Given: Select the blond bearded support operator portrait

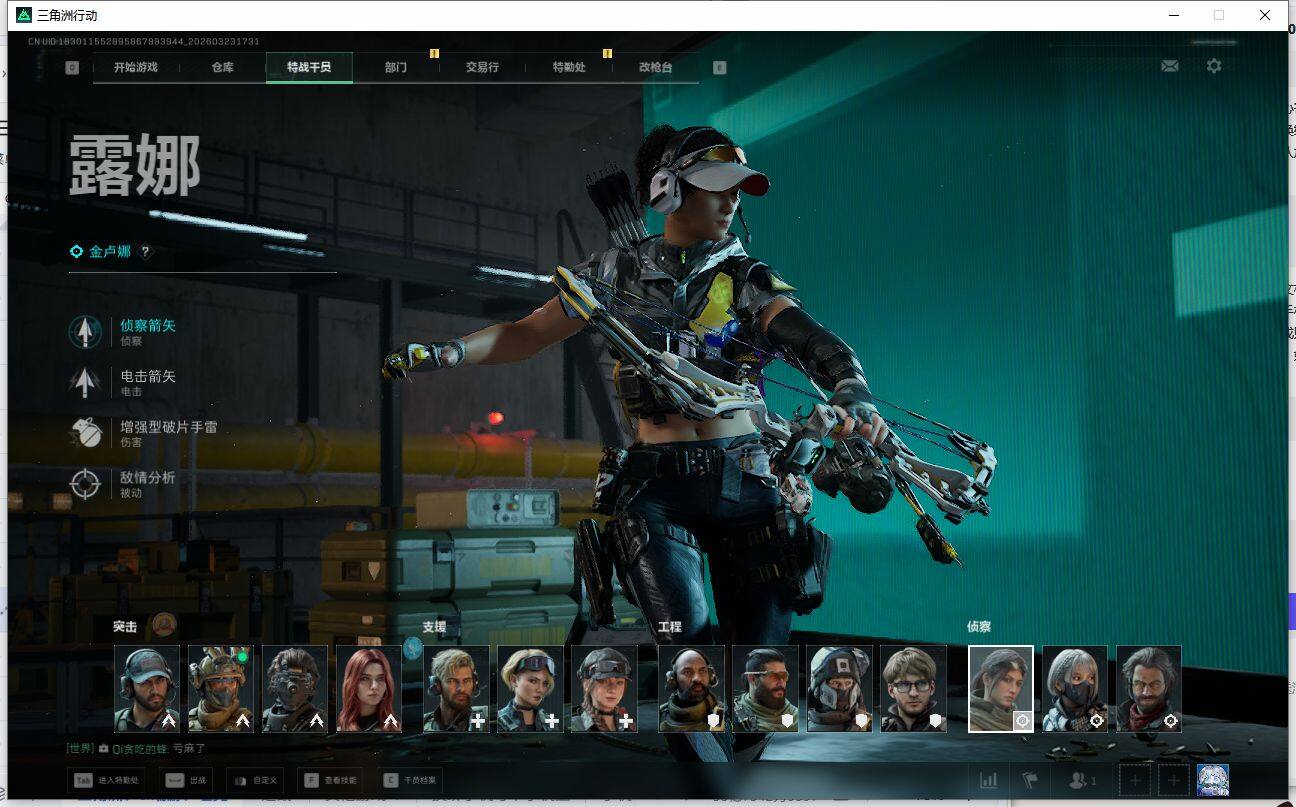Looking at the screenshot, I should pos(457,689).
